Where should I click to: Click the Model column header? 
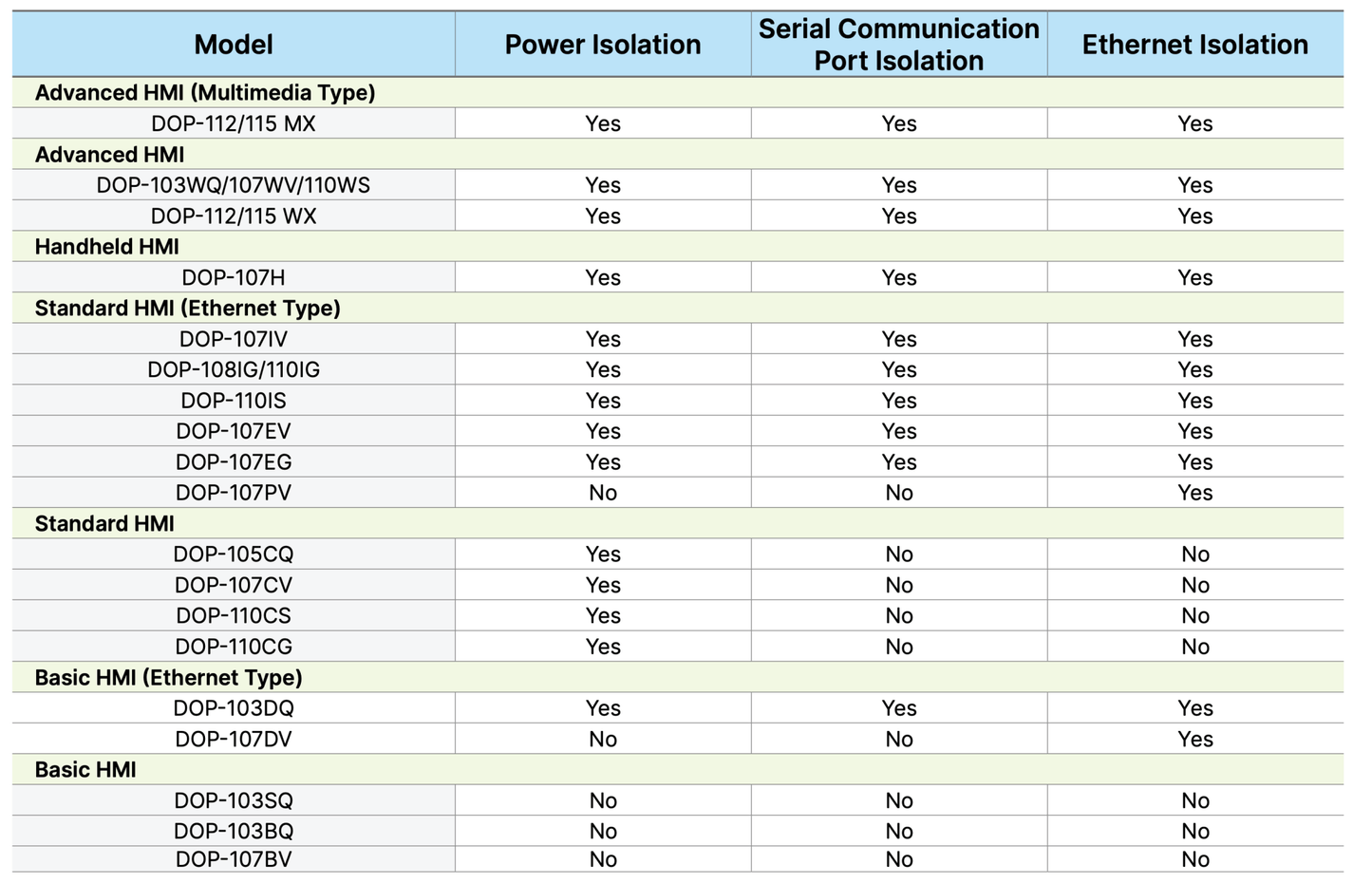tap(233, 45)
